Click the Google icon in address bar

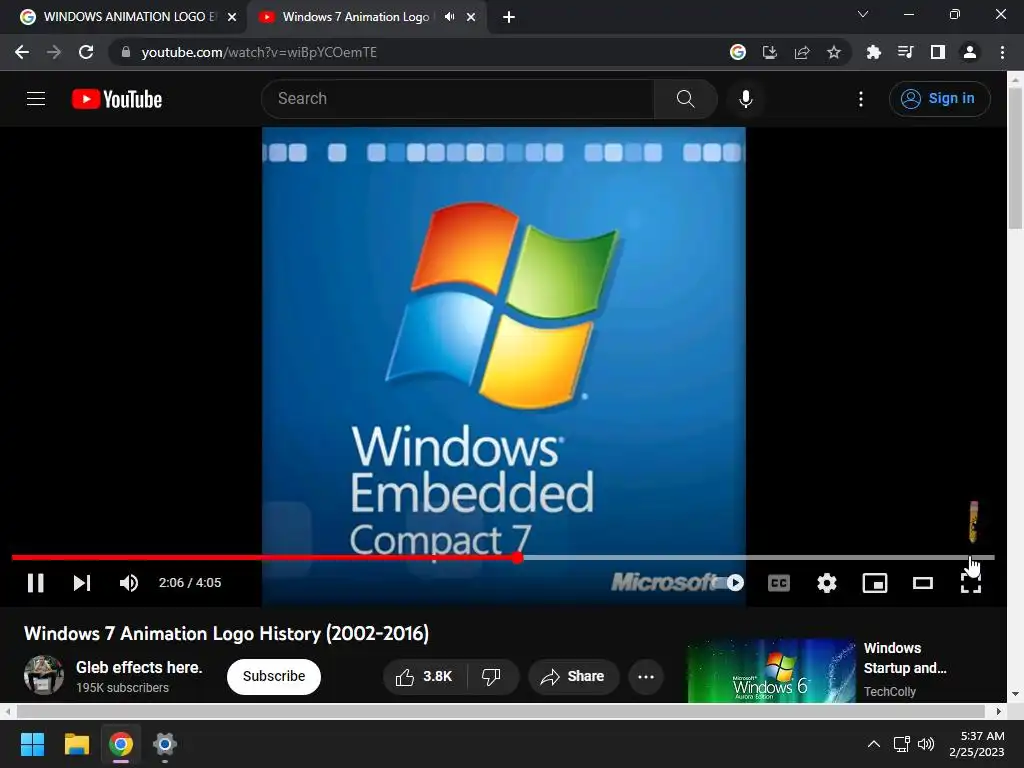point(738,52)
